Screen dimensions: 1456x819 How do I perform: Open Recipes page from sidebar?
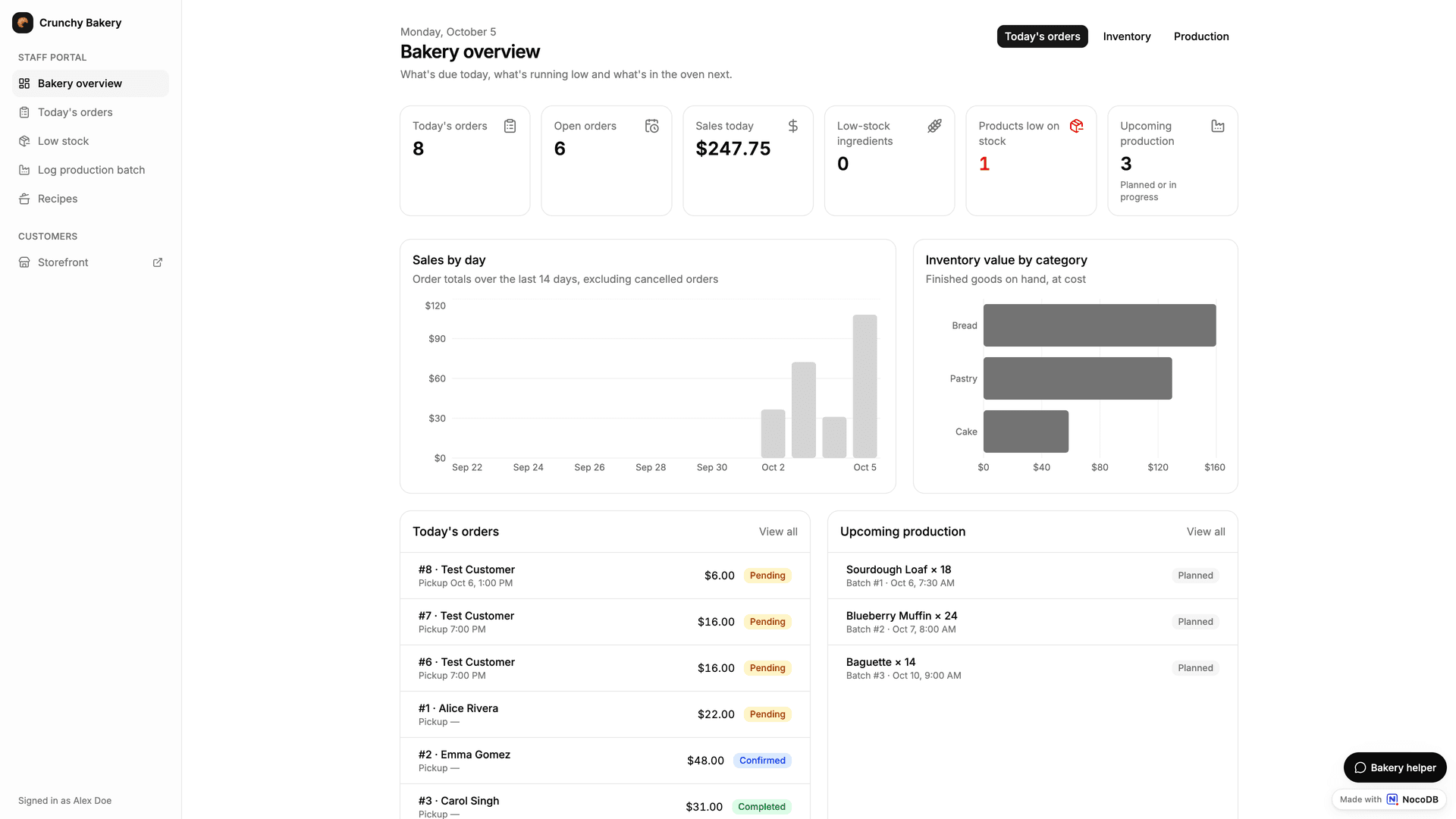pos(90,199)
